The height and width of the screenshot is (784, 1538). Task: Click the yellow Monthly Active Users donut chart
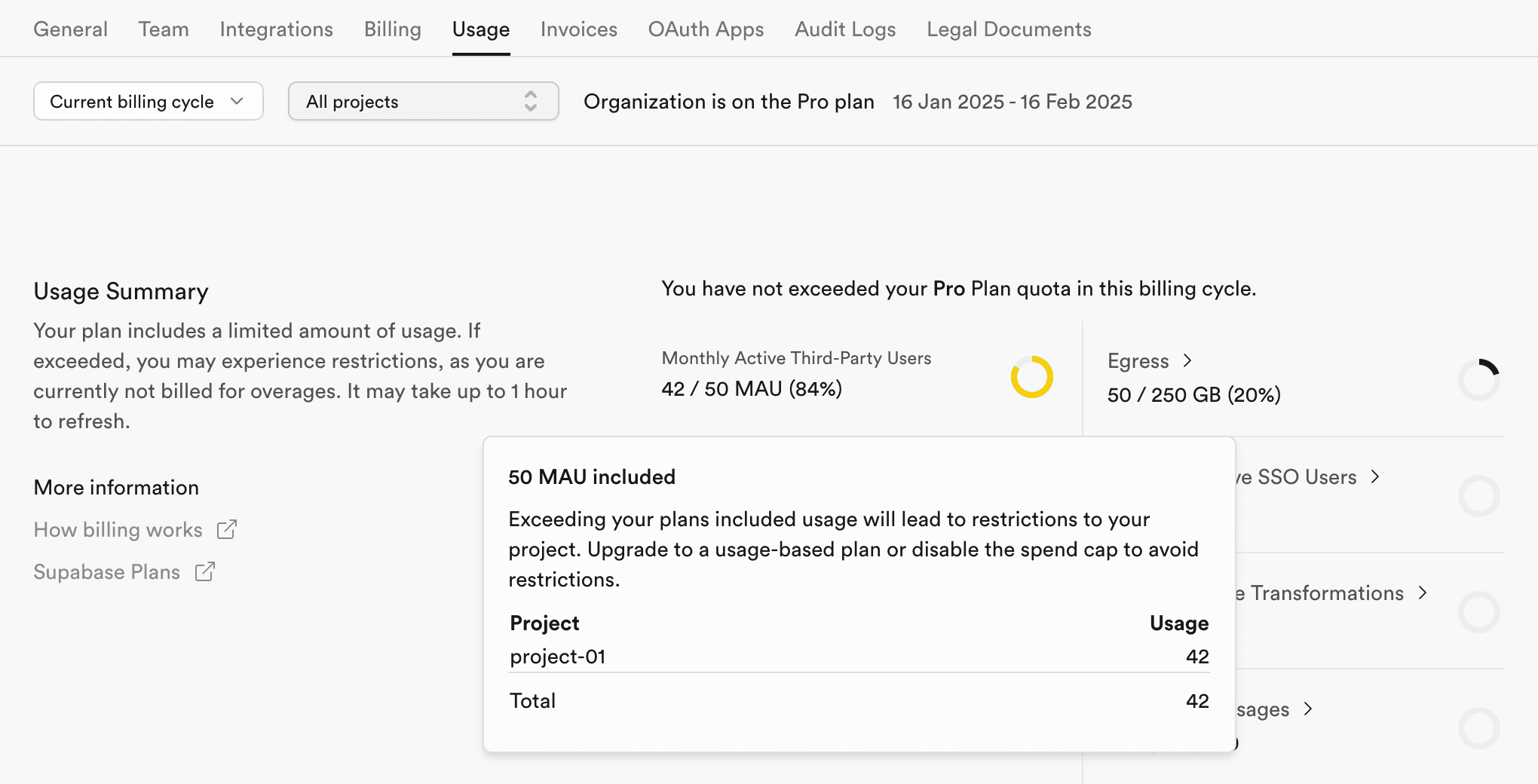1032,377
